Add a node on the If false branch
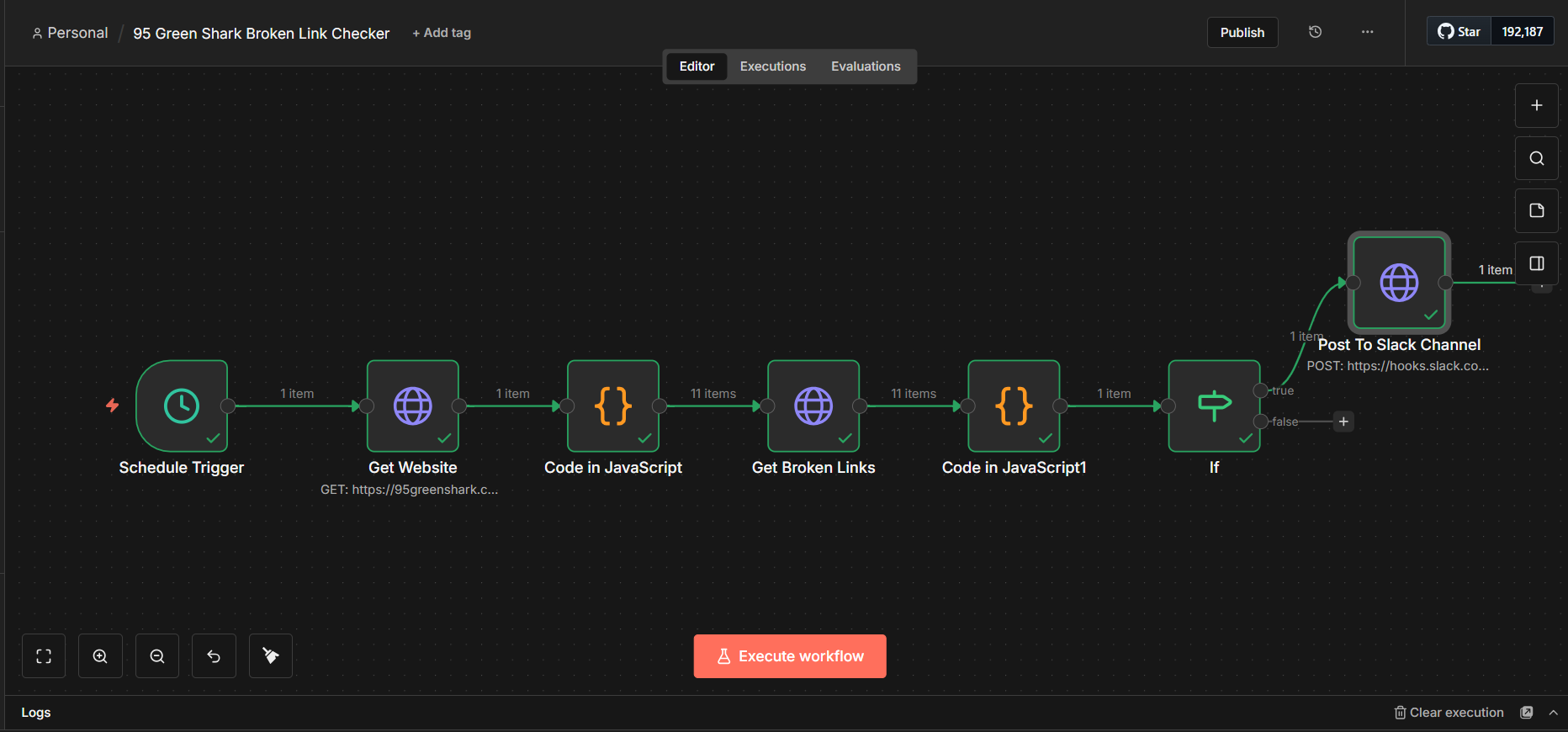The image size is (1568, 732). tap(1343, 422)
